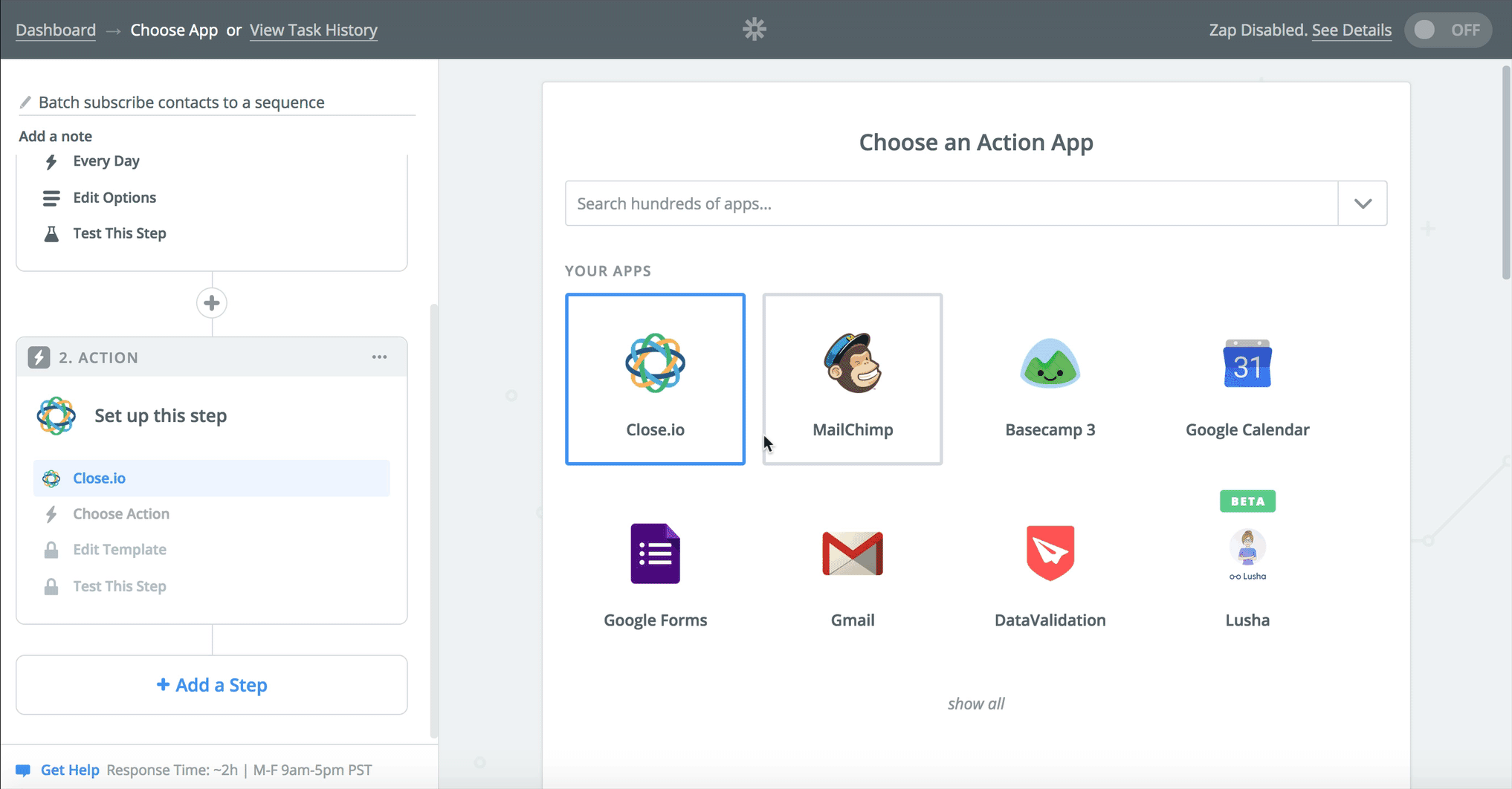1512x789 pixels.
Task: Expand the app search dropdown arrow
Action: 1363,204
